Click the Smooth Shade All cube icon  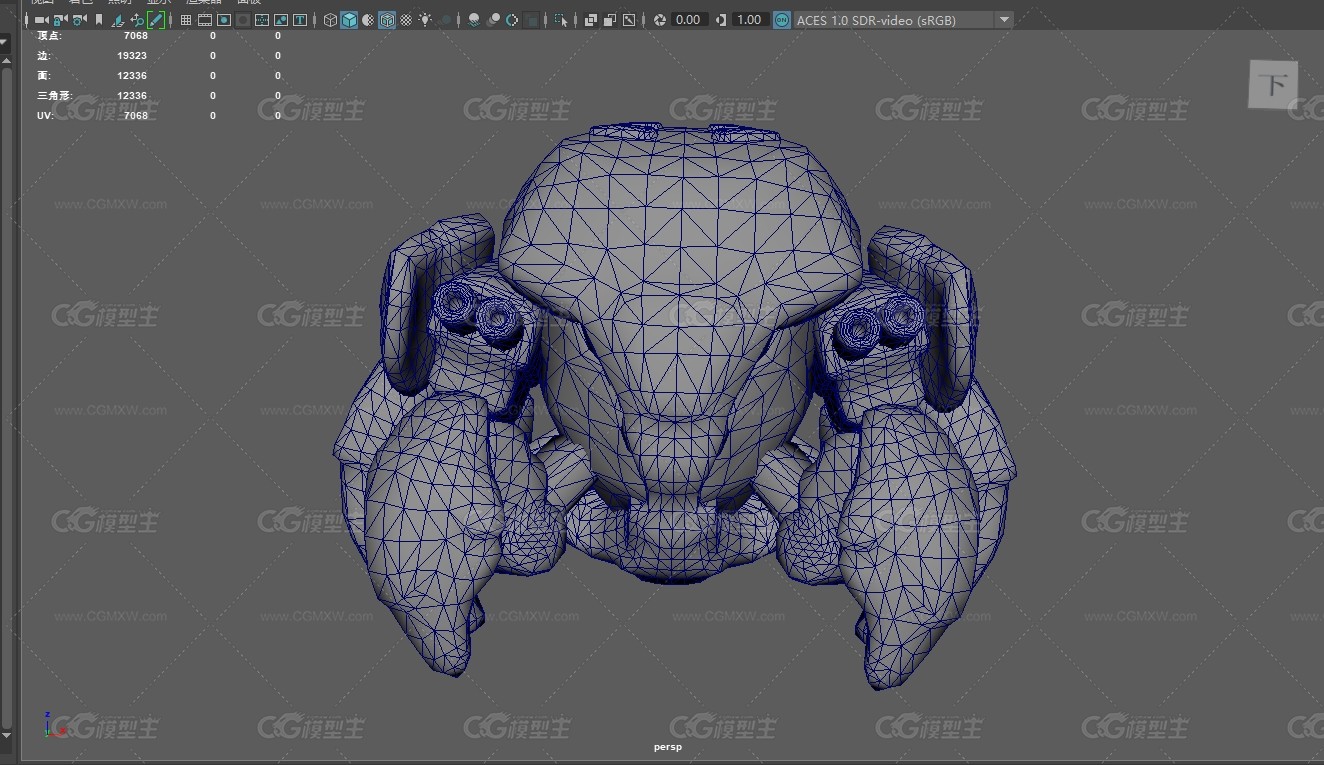[x=349, y=20]
